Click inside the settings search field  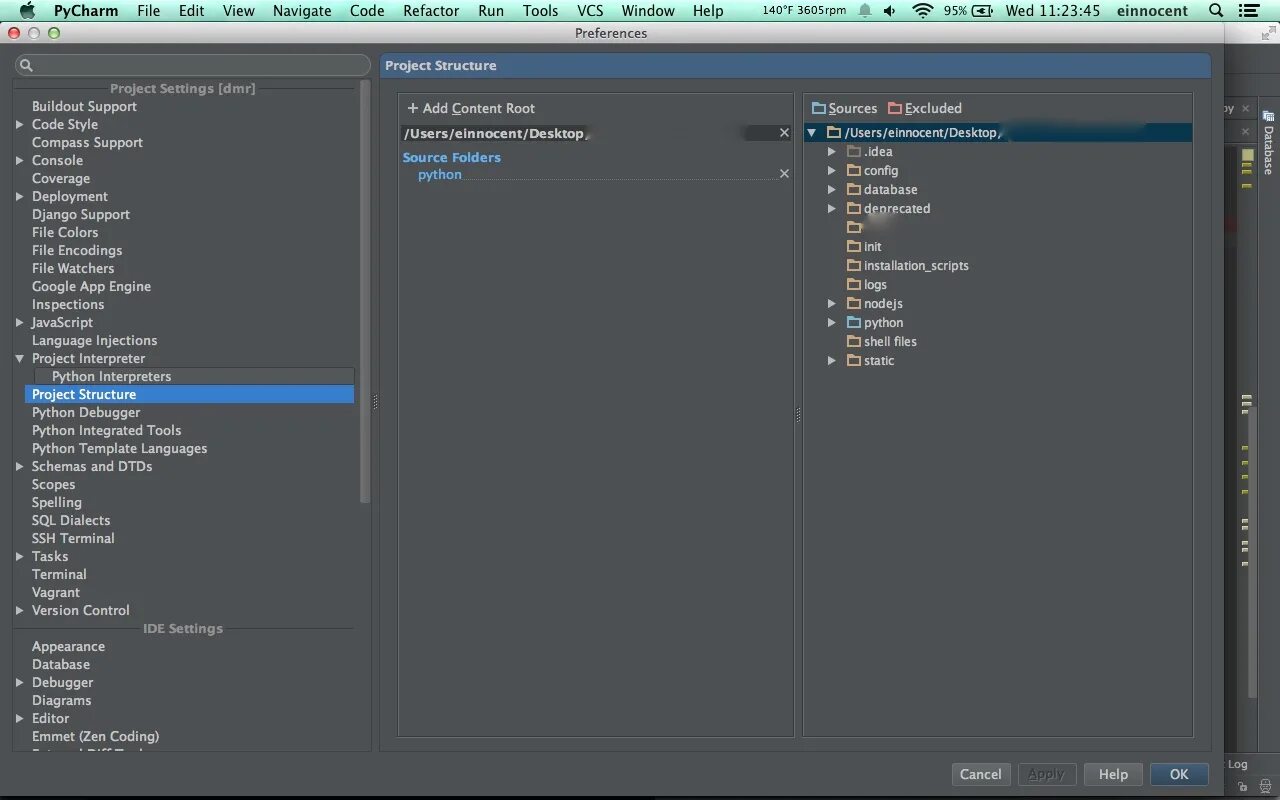pyautogui.click(x=193, y=65)
